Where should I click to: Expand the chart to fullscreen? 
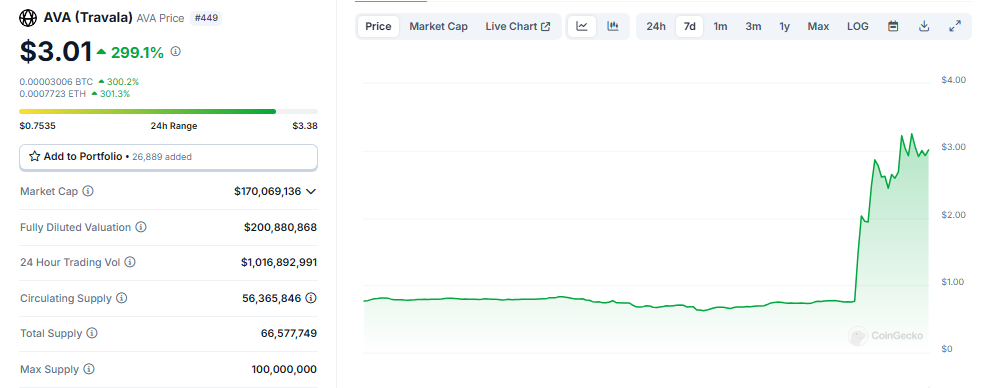[955, 26]
